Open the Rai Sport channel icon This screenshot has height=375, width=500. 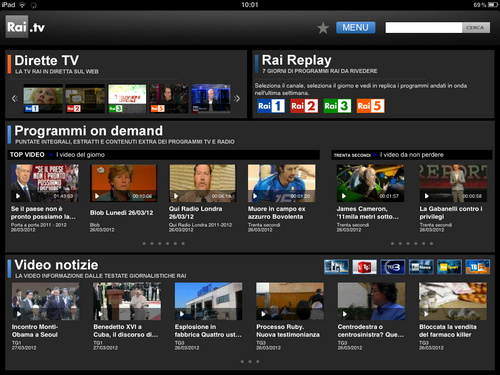(450, 267)
